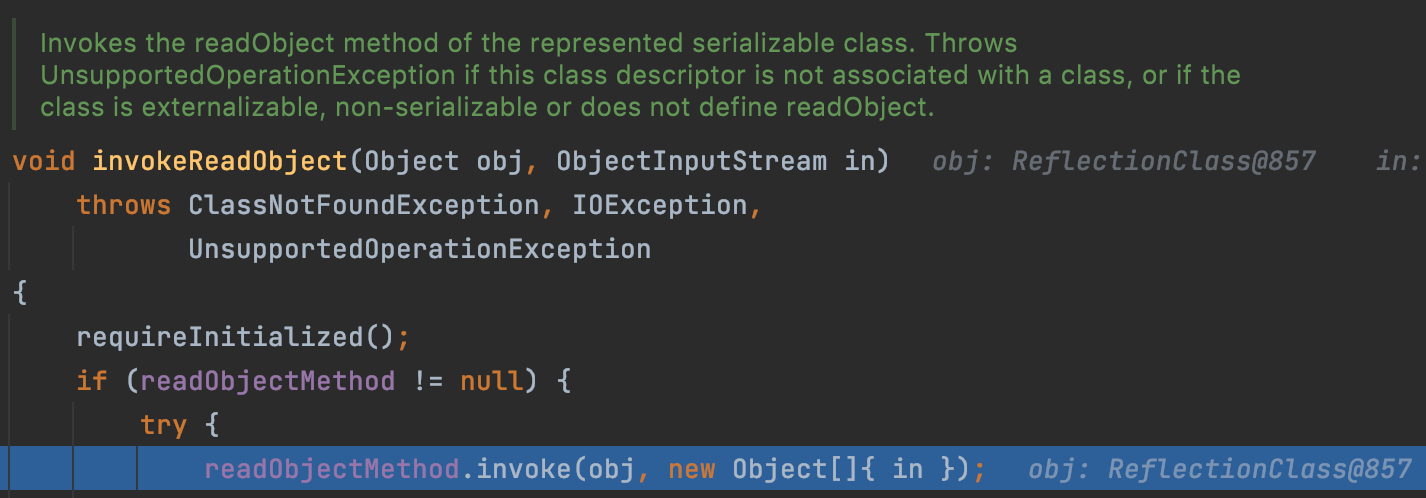Click UnsupportedOperationException in the throws clause
Viewport: 1426px width, 498px height.
[x=419, y=249]
